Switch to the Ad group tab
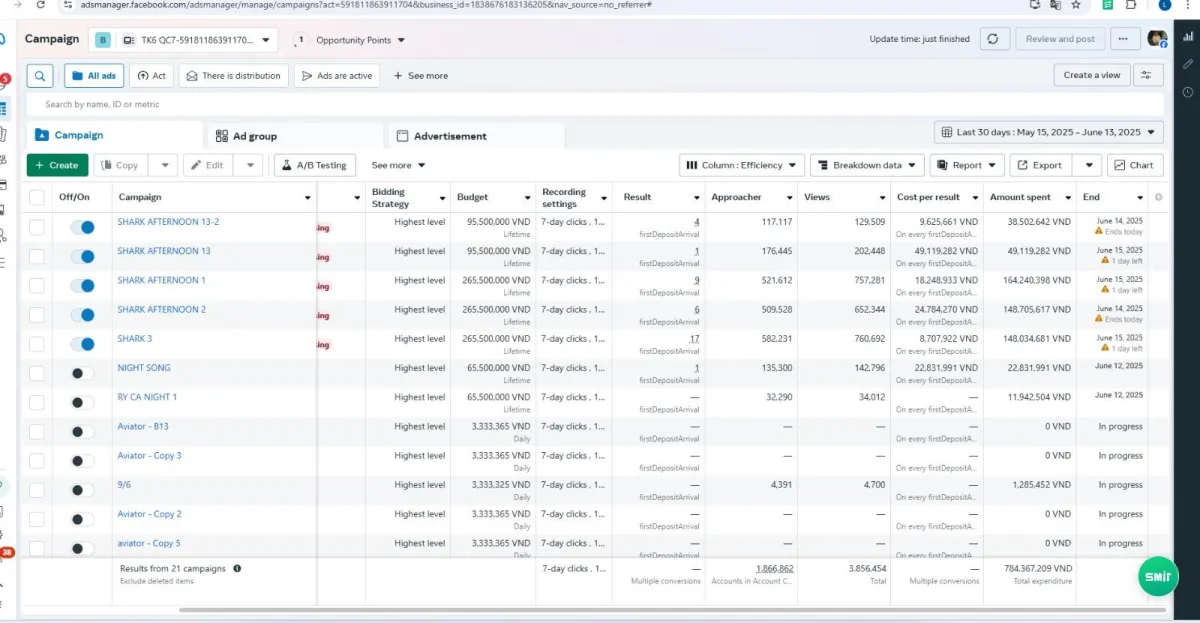 pyautogui.click(x=254, y=136)
